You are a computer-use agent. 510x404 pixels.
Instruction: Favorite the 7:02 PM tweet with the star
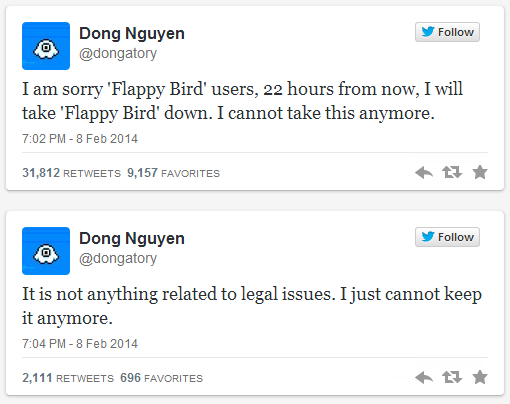point(480,172)
